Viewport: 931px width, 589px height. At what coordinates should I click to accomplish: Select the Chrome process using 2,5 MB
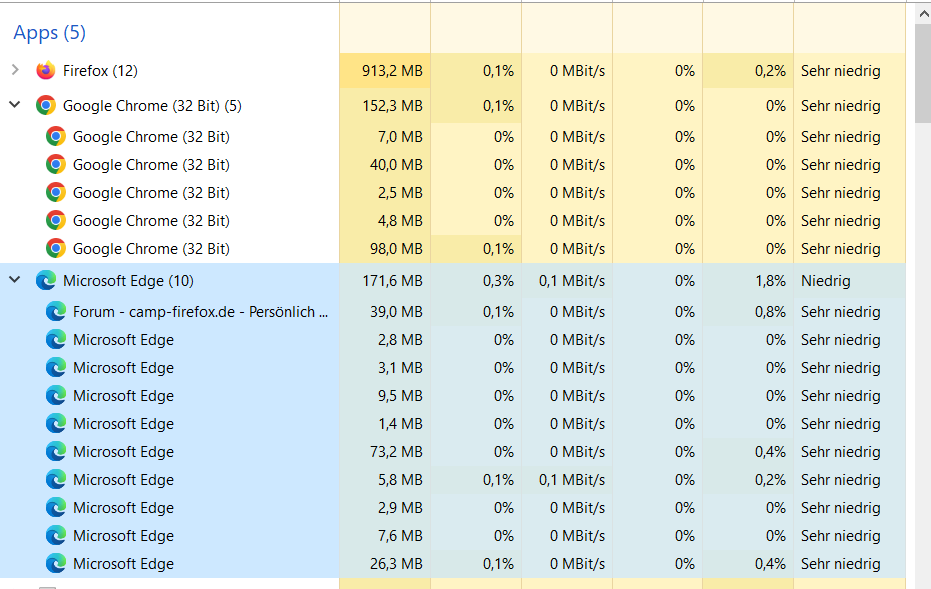point(151,193)
